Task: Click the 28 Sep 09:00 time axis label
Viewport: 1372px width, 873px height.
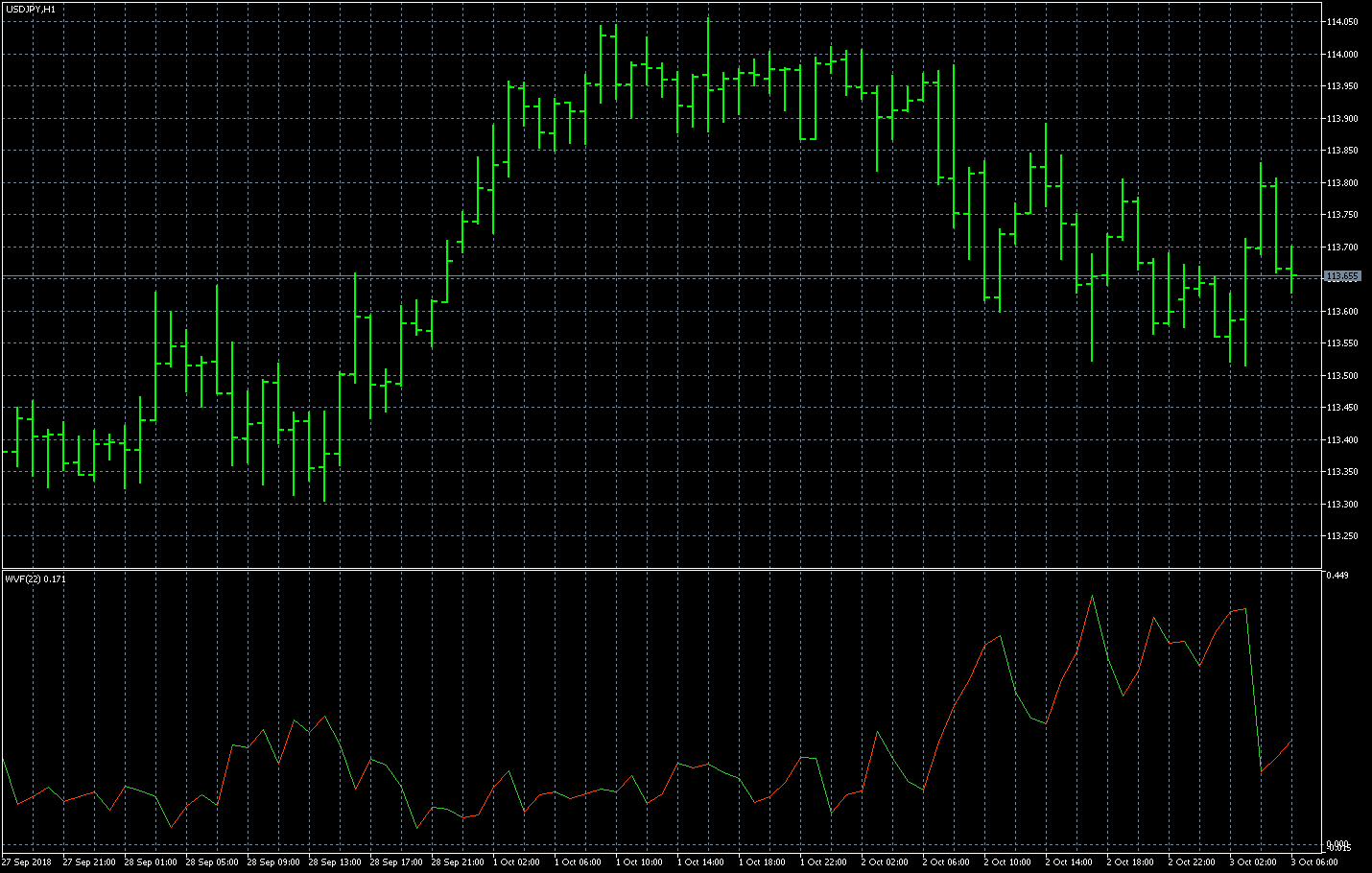Action: (x=273, y=862)
